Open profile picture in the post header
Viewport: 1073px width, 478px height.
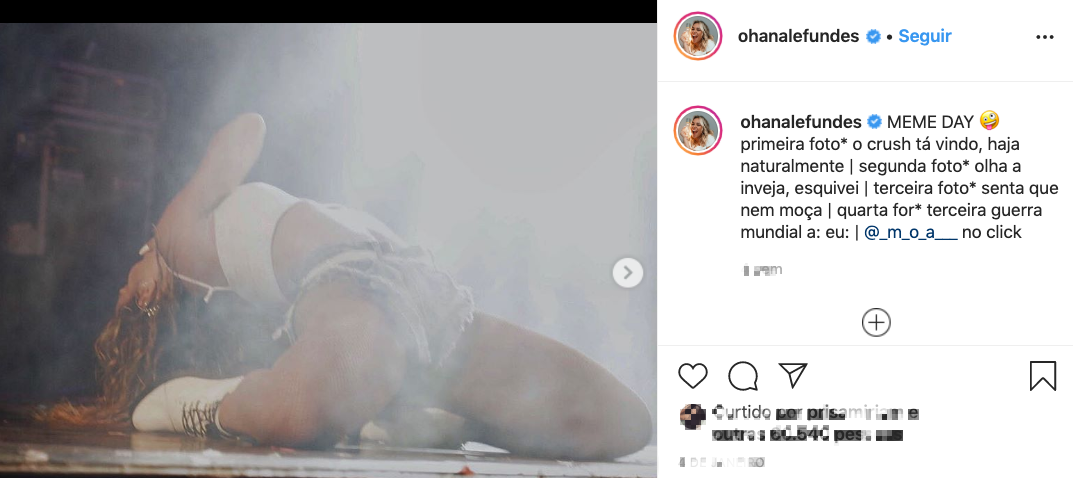(x=697, y=37)
